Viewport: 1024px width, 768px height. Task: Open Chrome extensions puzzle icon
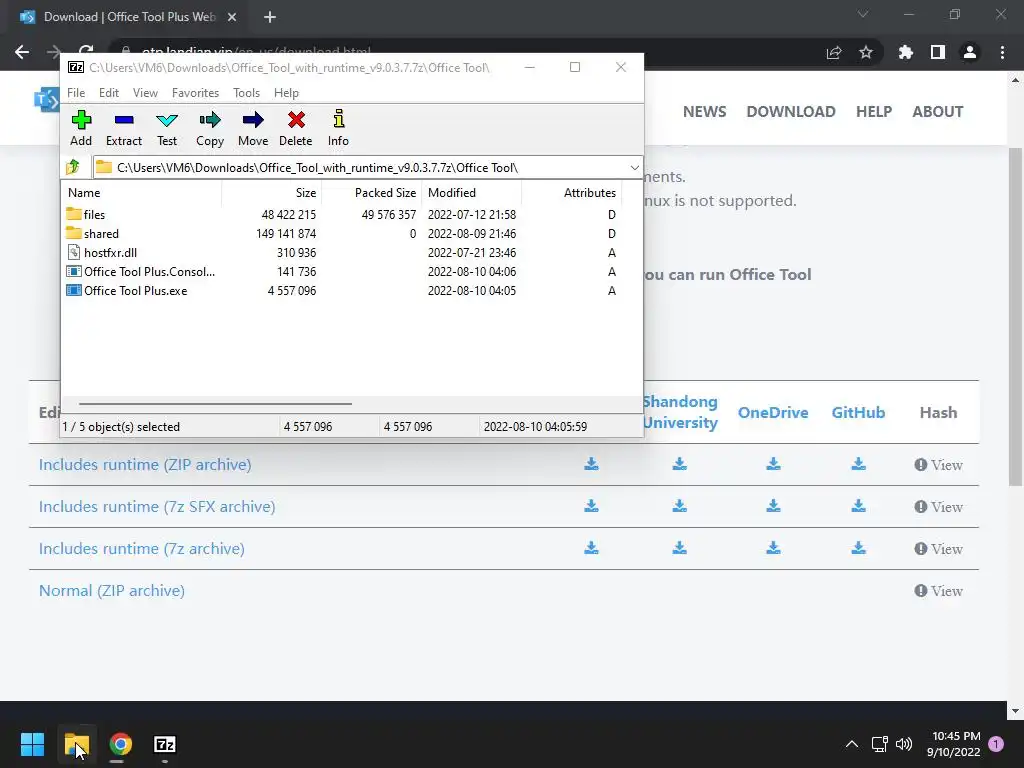pyautogui.click(x=906, y=52)
